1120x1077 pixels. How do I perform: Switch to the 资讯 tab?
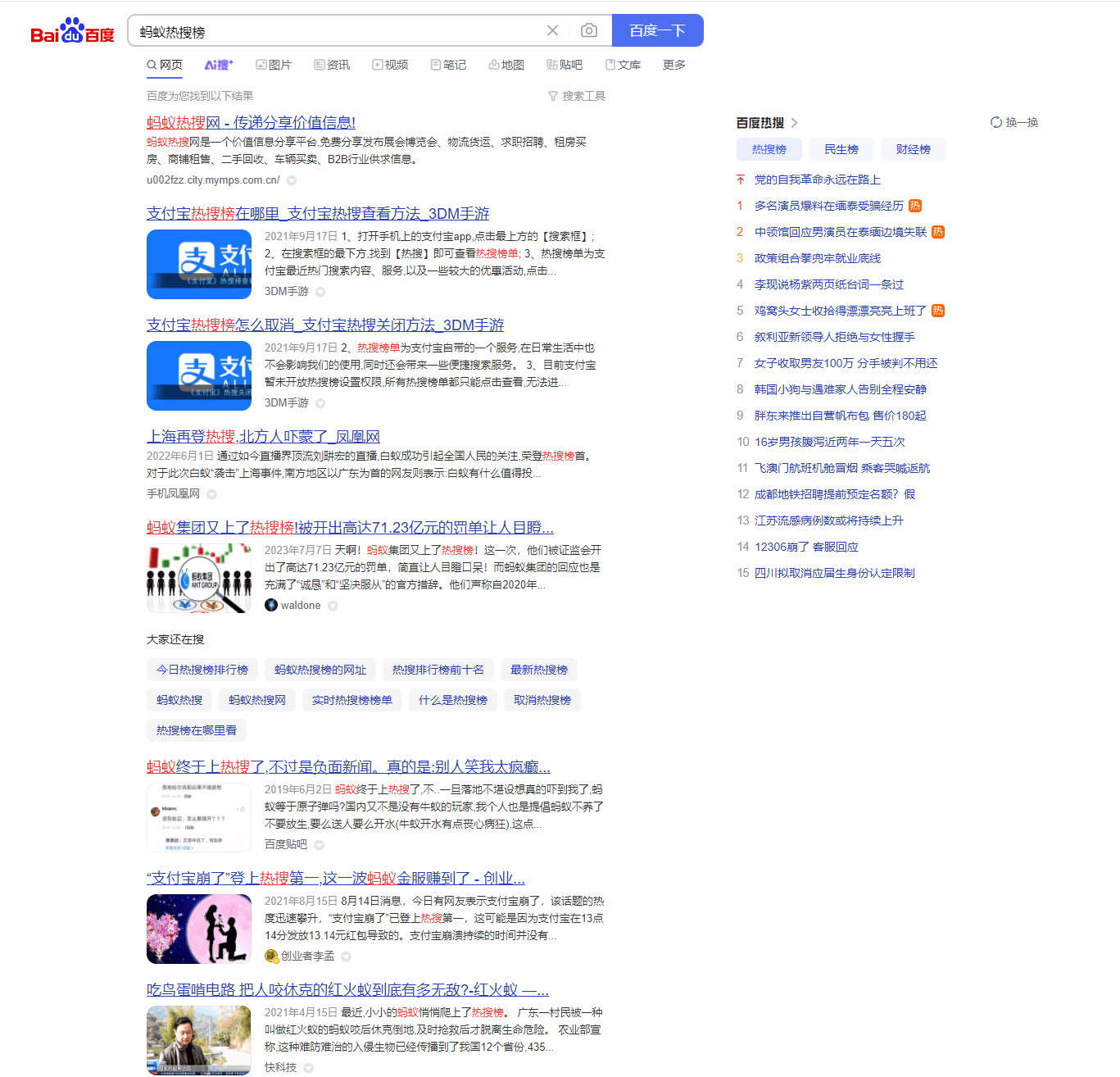[332, 65]
